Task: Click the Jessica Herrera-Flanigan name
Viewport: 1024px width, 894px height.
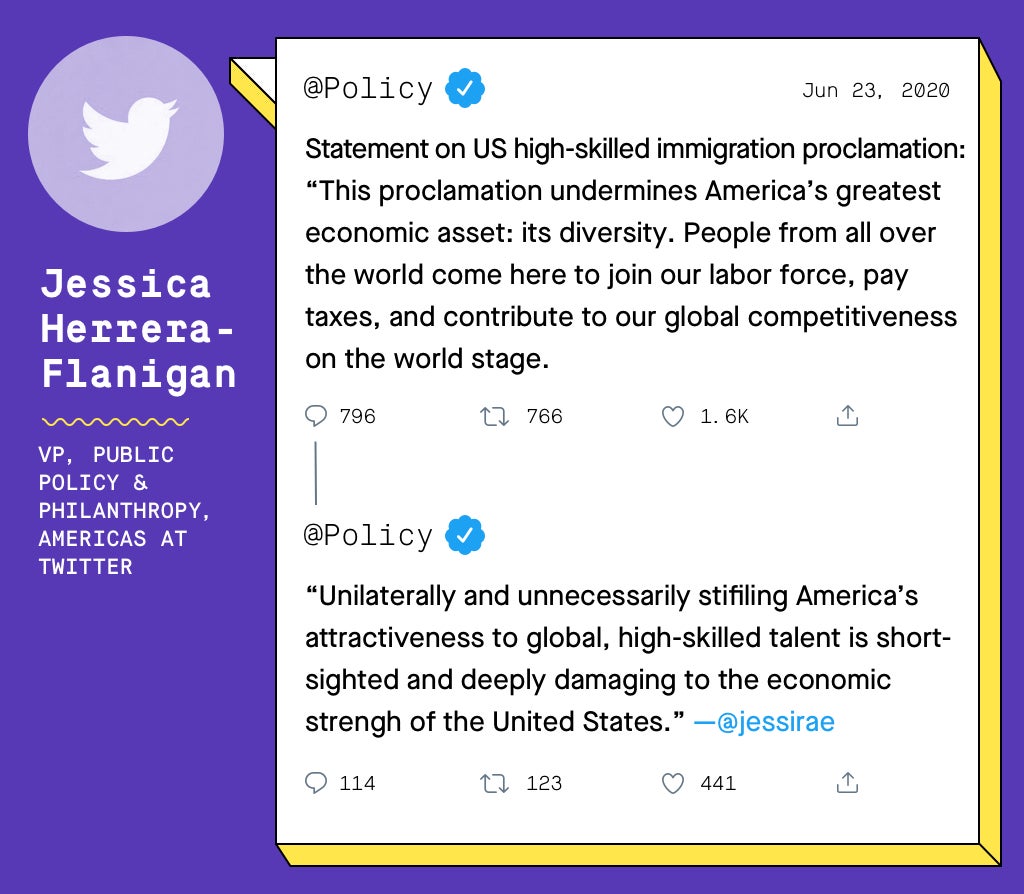Action: click(138, 328)
